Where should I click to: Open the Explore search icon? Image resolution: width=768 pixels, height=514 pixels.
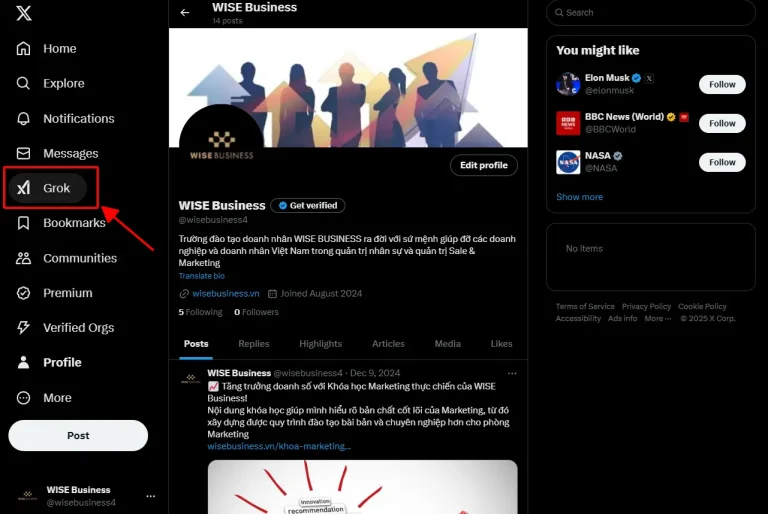point(23,83)
